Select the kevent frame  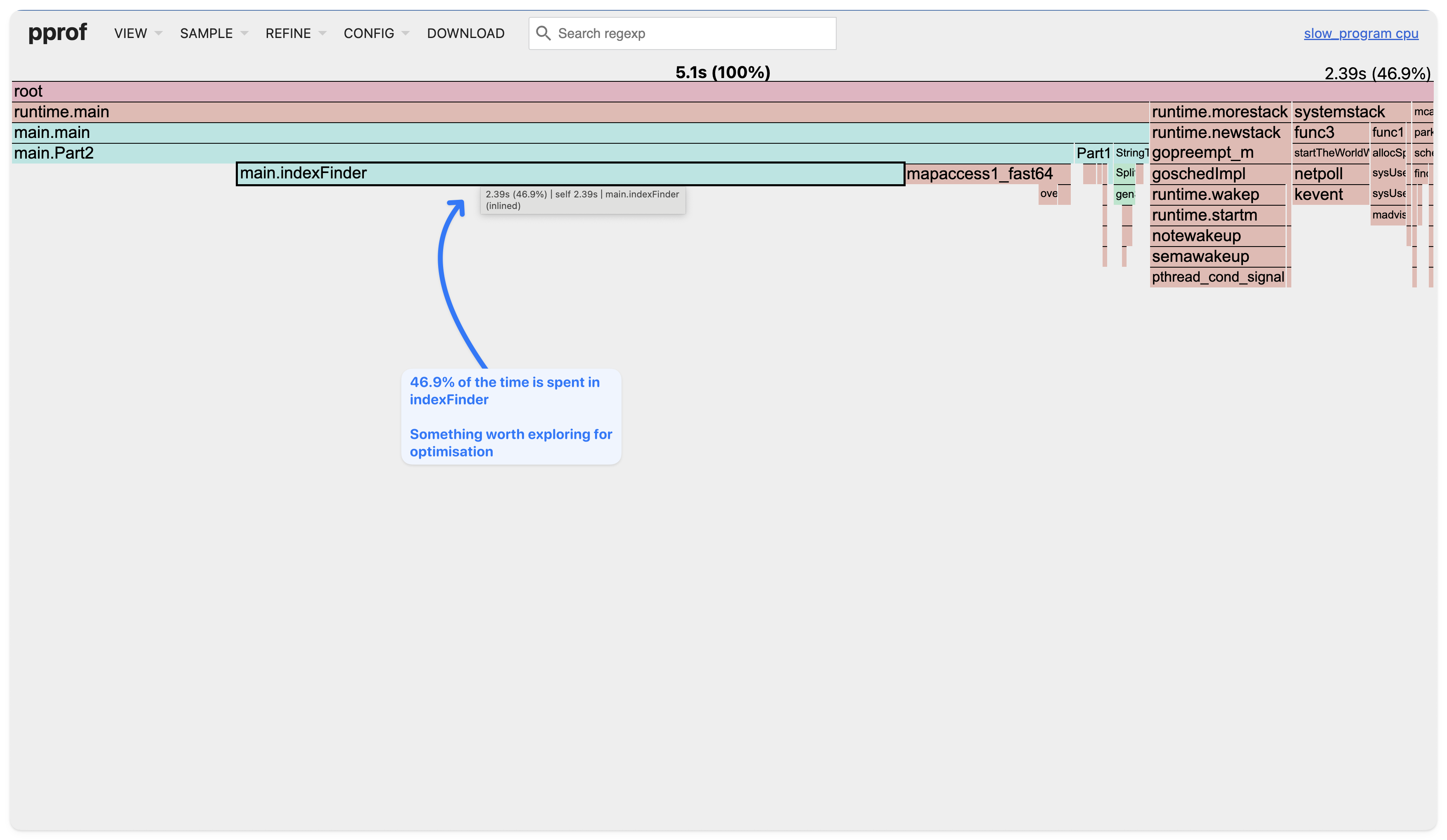[1331, 195]
